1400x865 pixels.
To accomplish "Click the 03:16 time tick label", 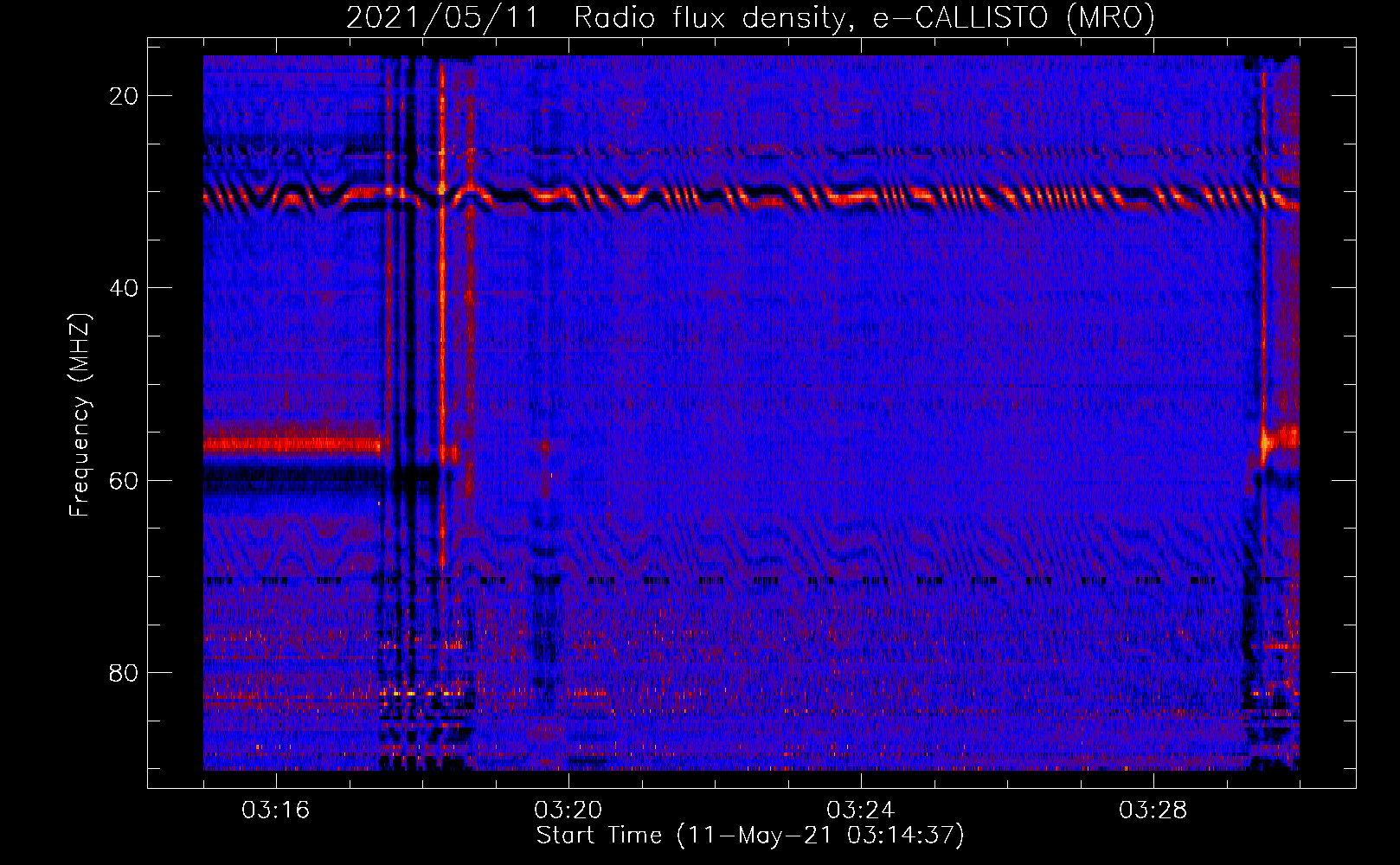I will (x=276, y=811).
